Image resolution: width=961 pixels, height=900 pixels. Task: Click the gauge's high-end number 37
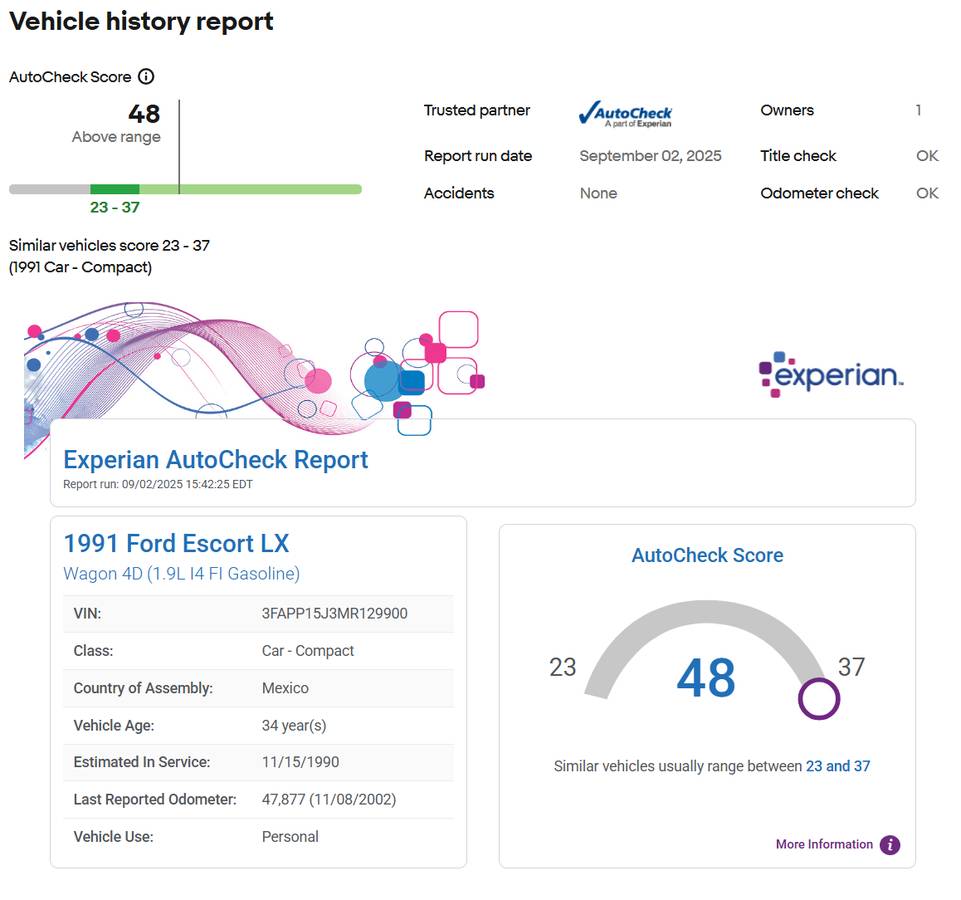[x=851, y=667]
